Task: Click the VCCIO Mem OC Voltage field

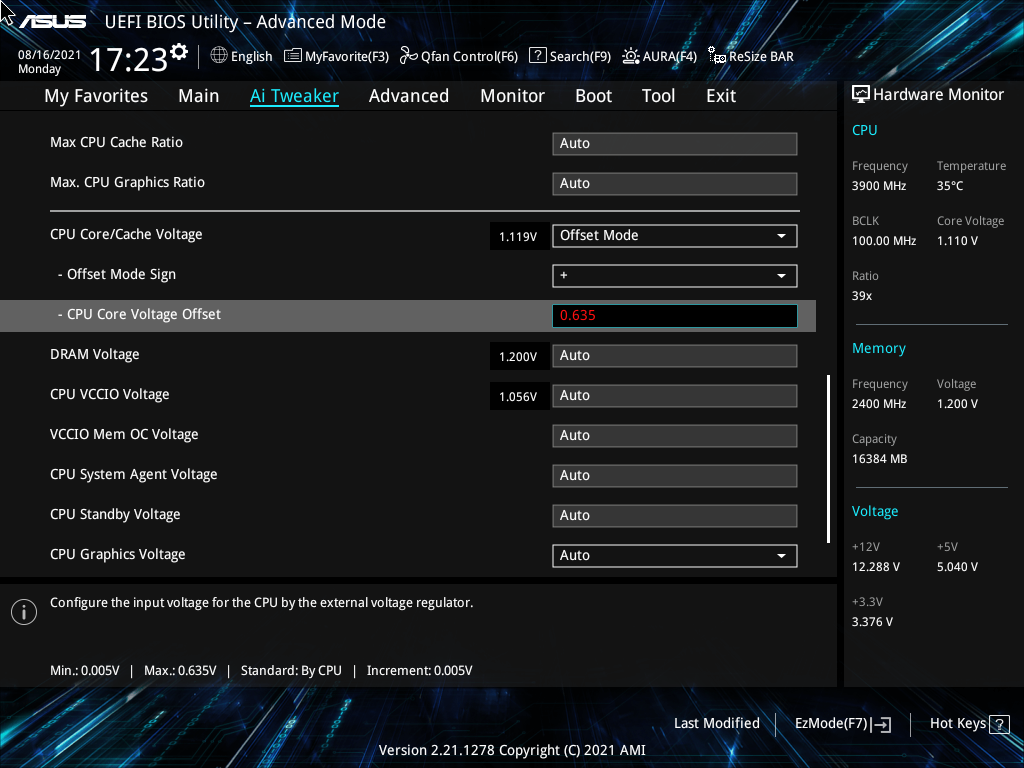Action: coord(675,436)
